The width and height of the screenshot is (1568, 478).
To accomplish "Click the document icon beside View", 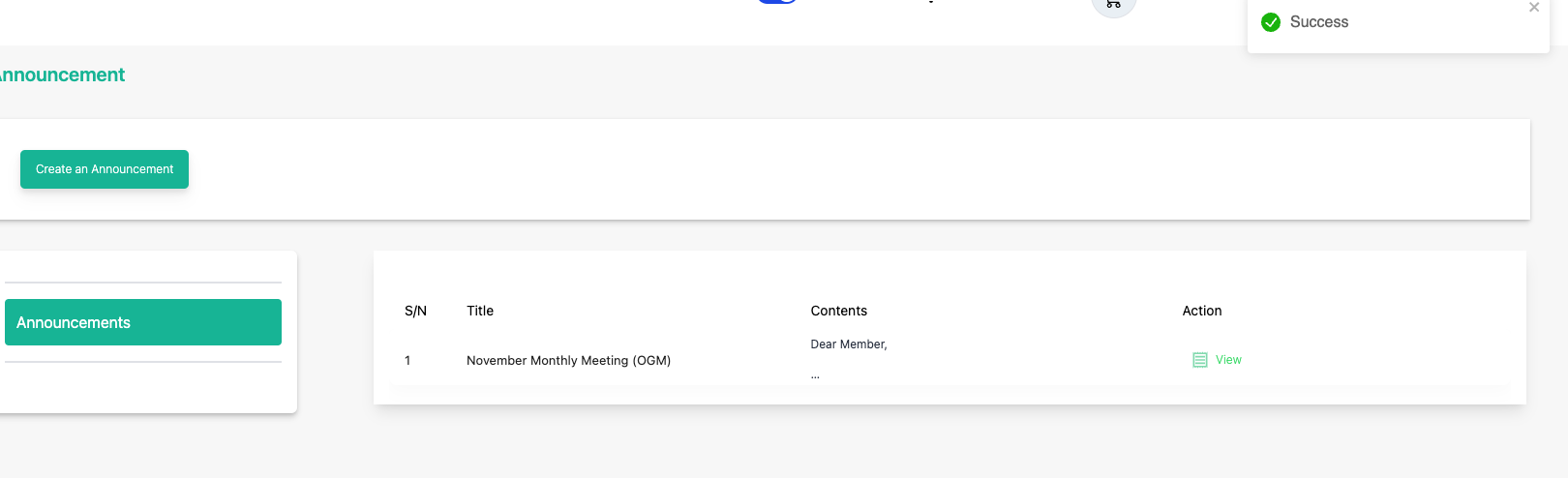I will [x=1200, y=360].
